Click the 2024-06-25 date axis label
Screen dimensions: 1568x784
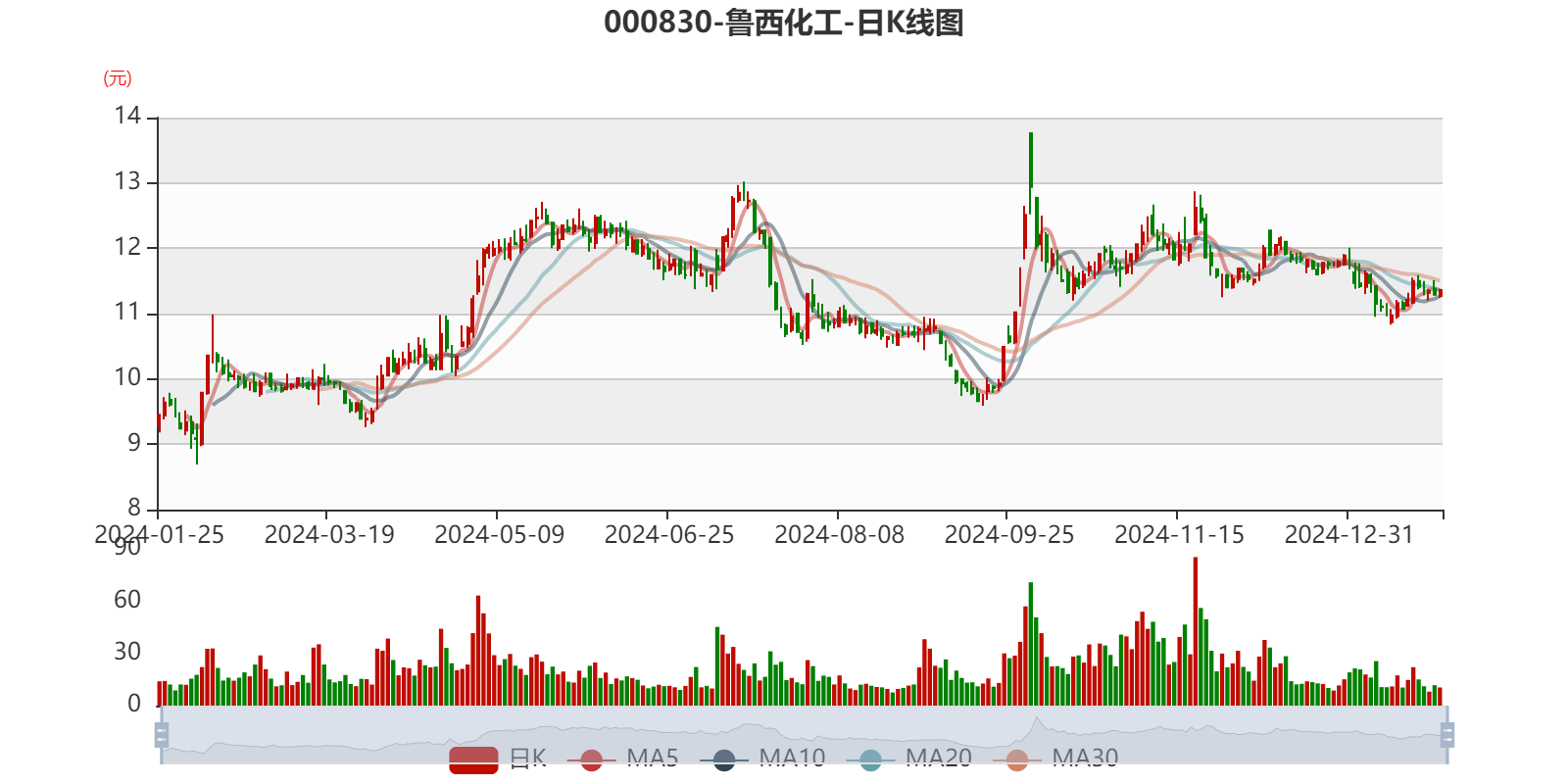click(669, 535)
